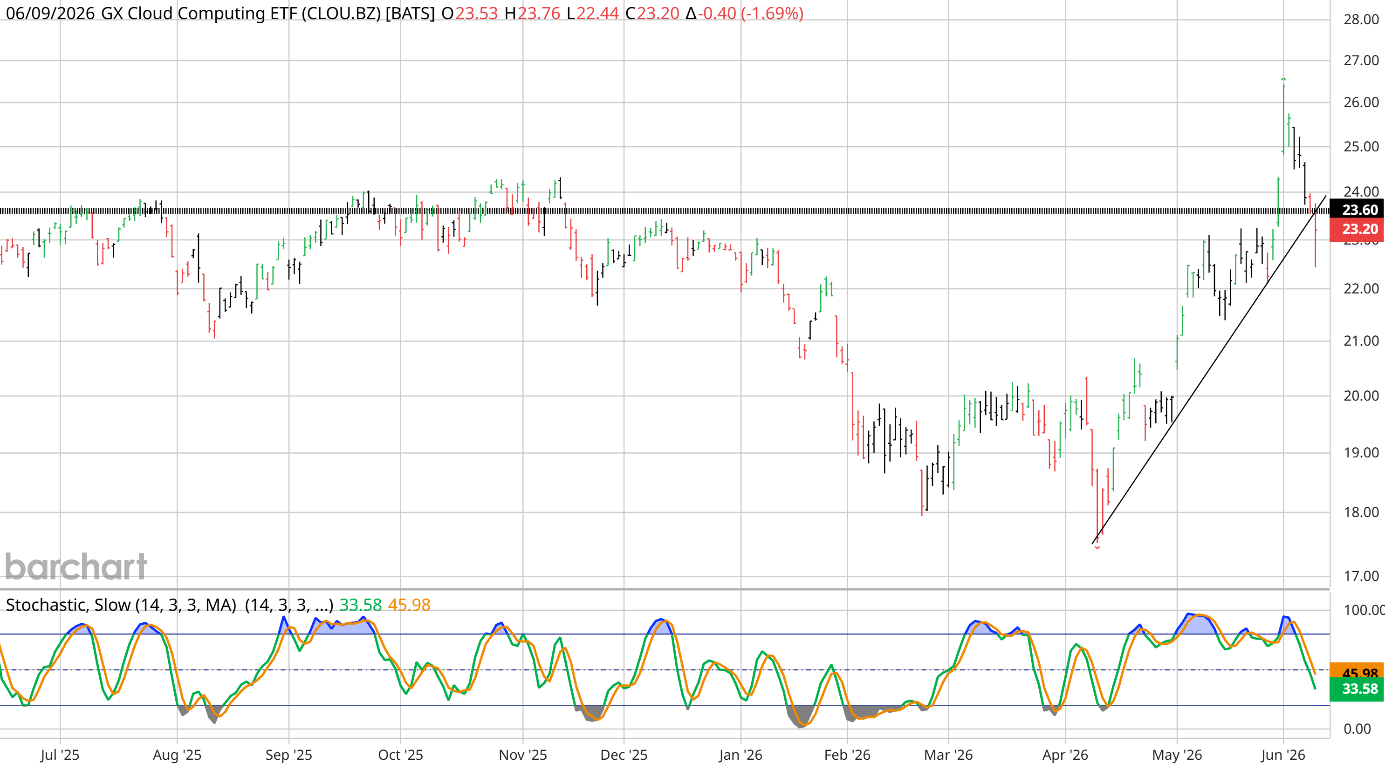The image size is (1385, 770).
Task: Click the 28.00 price axis label
Action: (x=1362, y=19)
